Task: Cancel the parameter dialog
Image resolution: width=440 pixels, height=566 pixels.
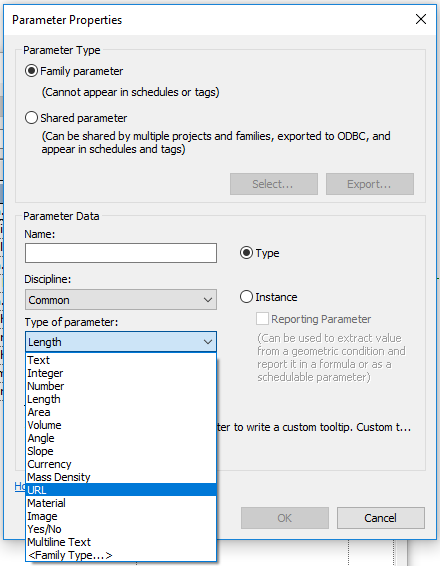Action: (x=381, y=518)
